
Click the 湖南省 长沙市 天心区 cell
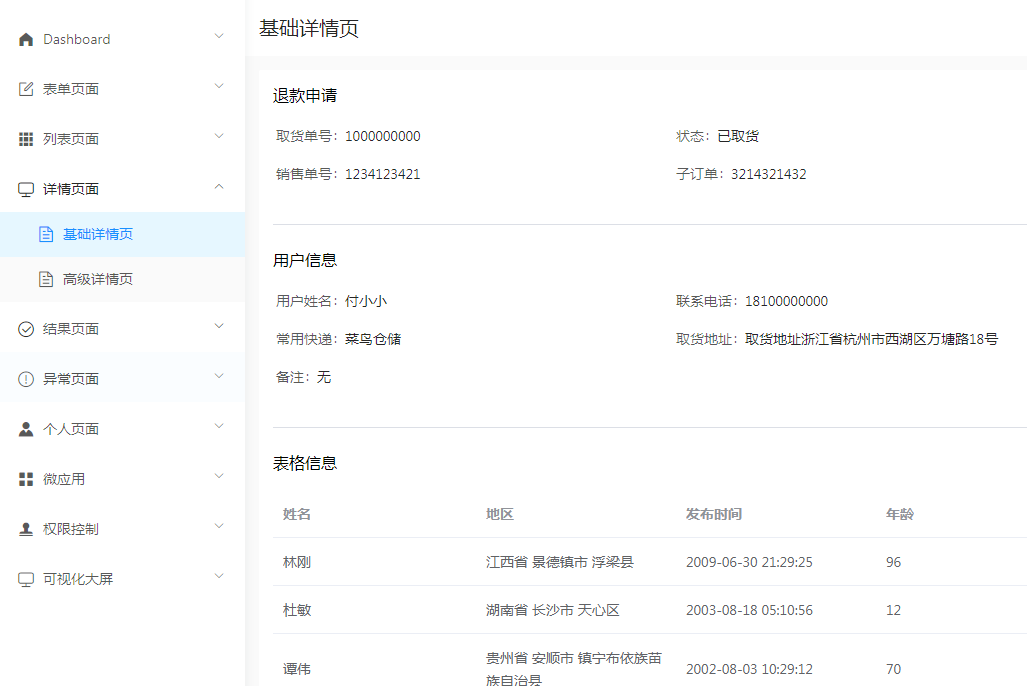(x=553, y=610)
